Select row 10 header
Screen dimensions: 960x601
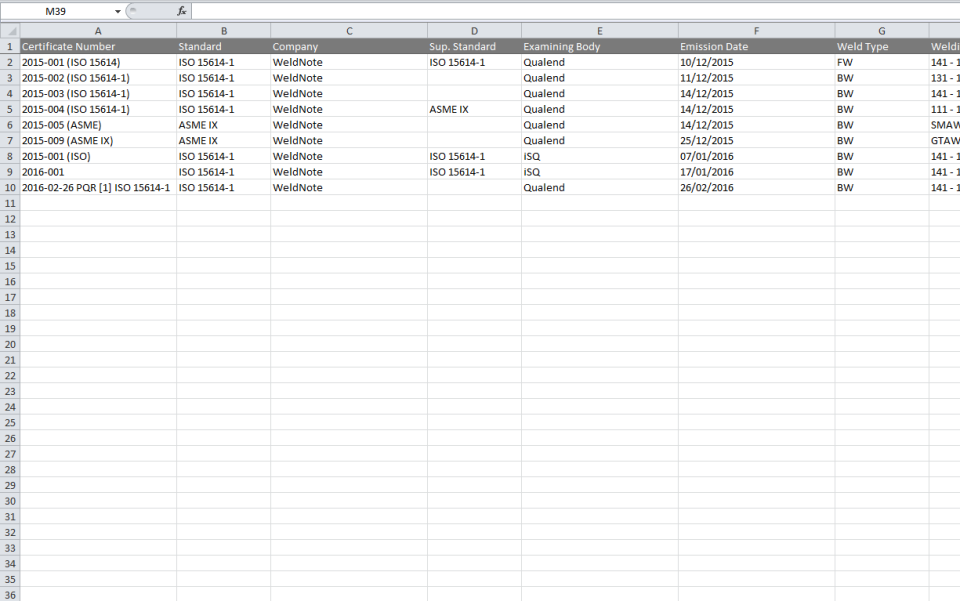(10, 187)
